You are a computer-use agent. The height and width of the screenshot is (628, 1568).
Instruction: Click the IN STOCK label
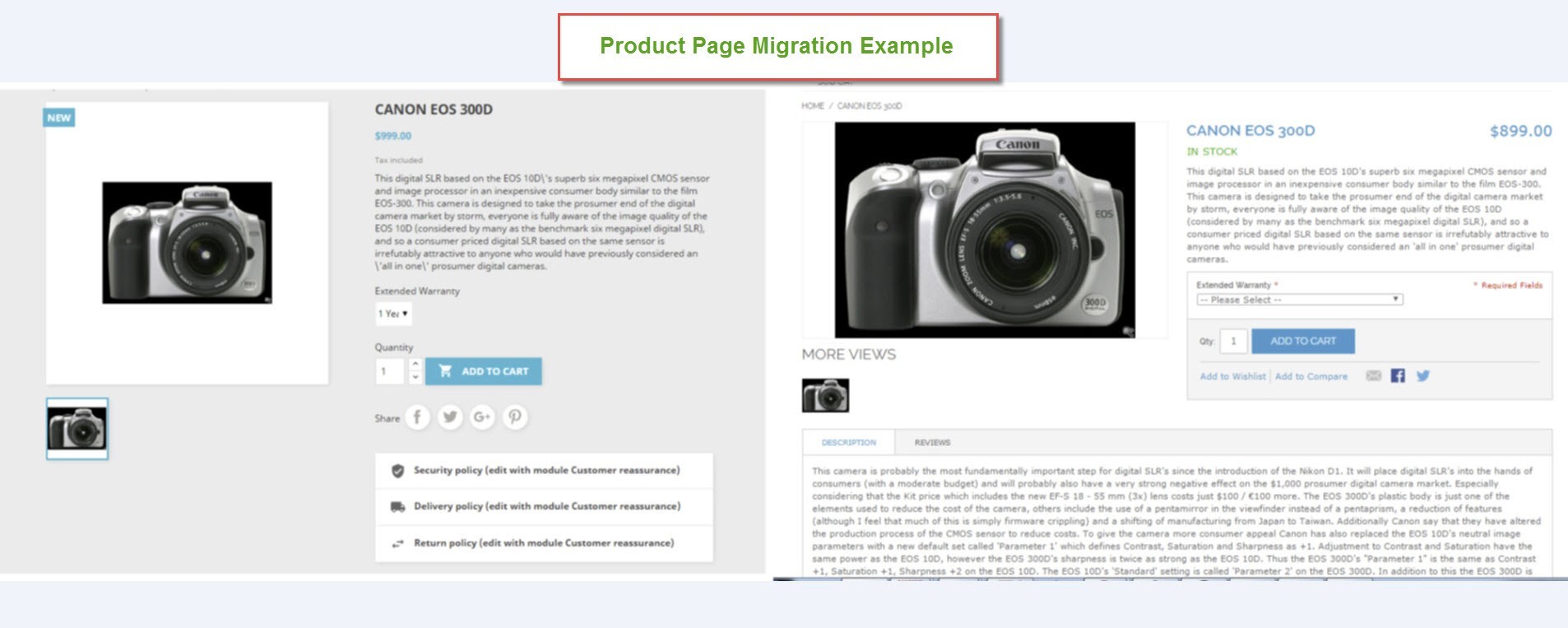[x=1212, y=151]
